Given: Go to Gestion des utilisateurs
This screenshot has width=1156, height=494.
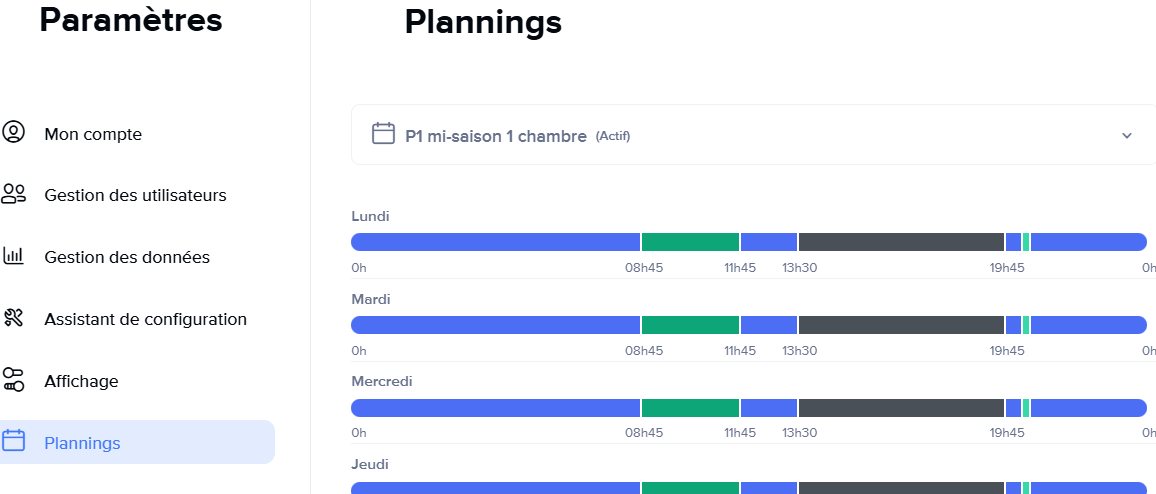Looking at the screenshot, I should pyautogui.click(x=135, y=195).
